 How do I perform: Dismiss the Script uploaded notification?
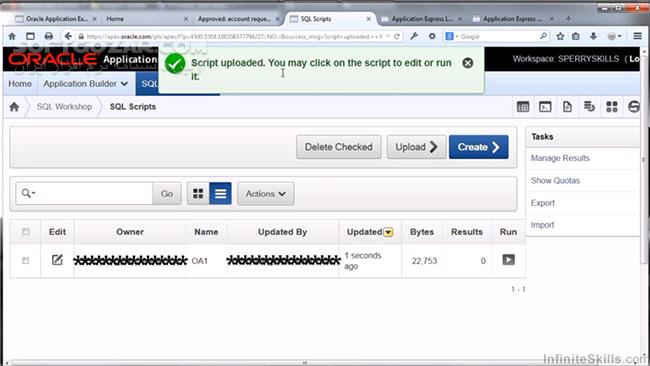pyautogui.click(x=468, y=63)
